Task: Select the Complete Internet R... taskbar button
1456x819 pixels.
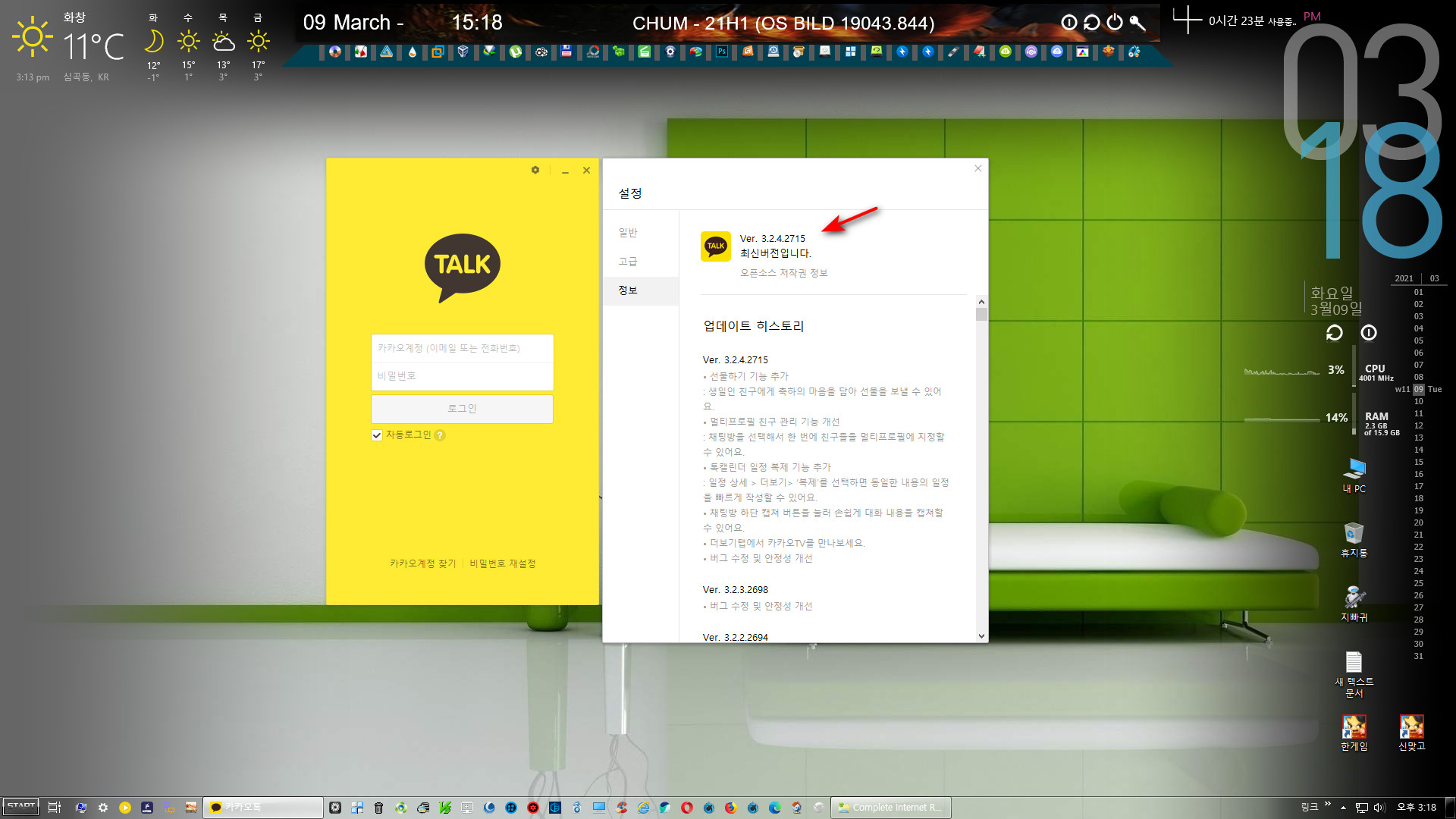Action: pos(891,808)
